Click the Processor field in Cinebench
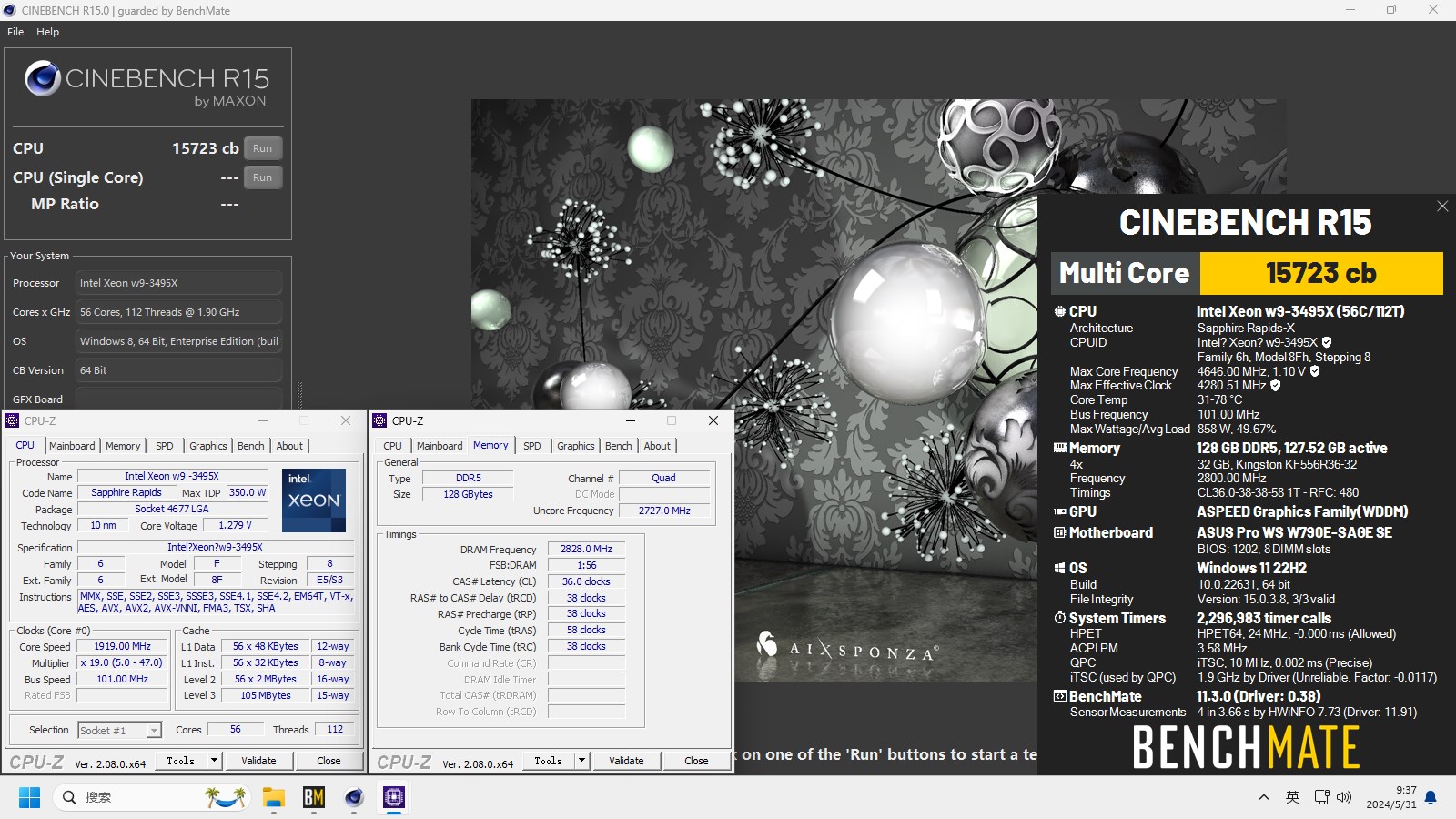The image size is (1456, 819). [178, 283]
